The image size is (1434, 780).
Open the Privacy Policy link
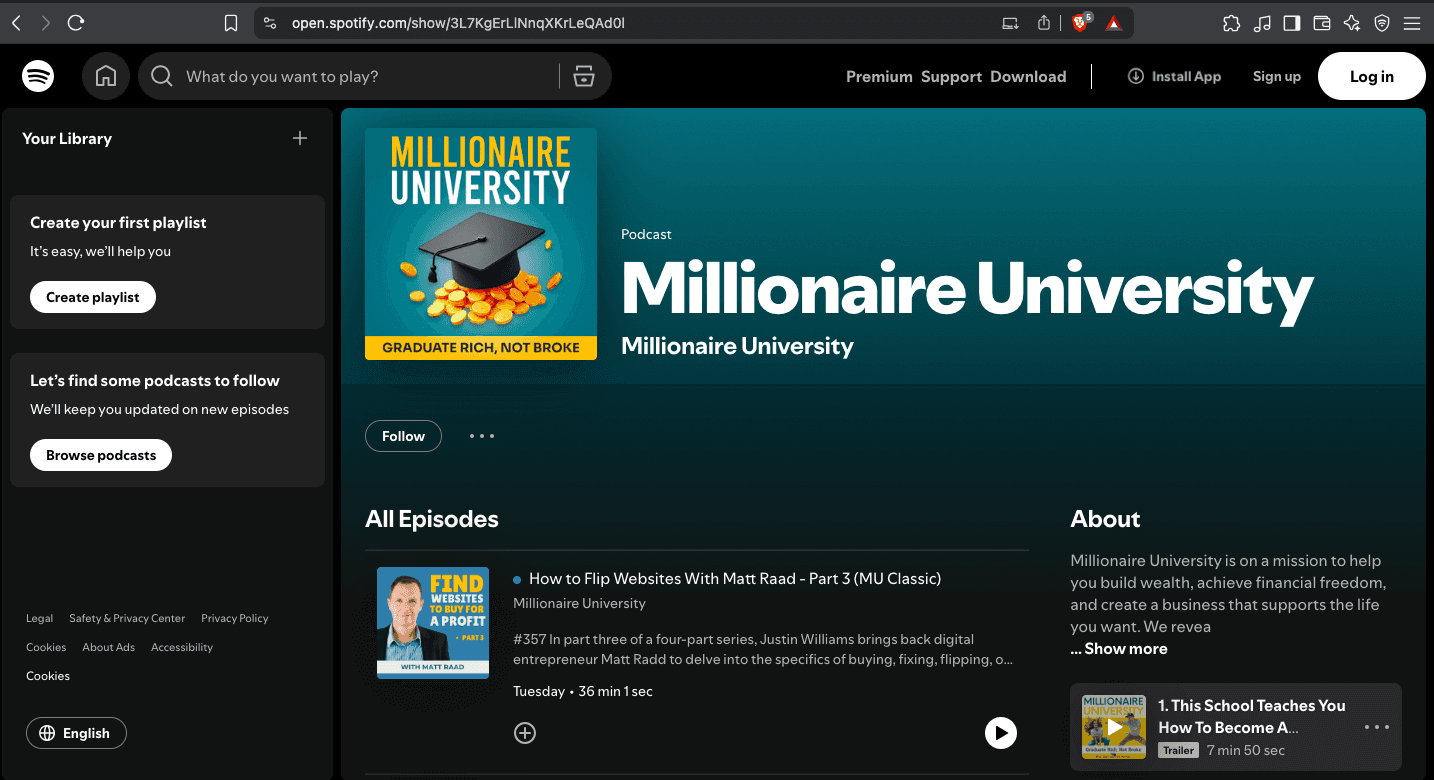pos(235,618)
